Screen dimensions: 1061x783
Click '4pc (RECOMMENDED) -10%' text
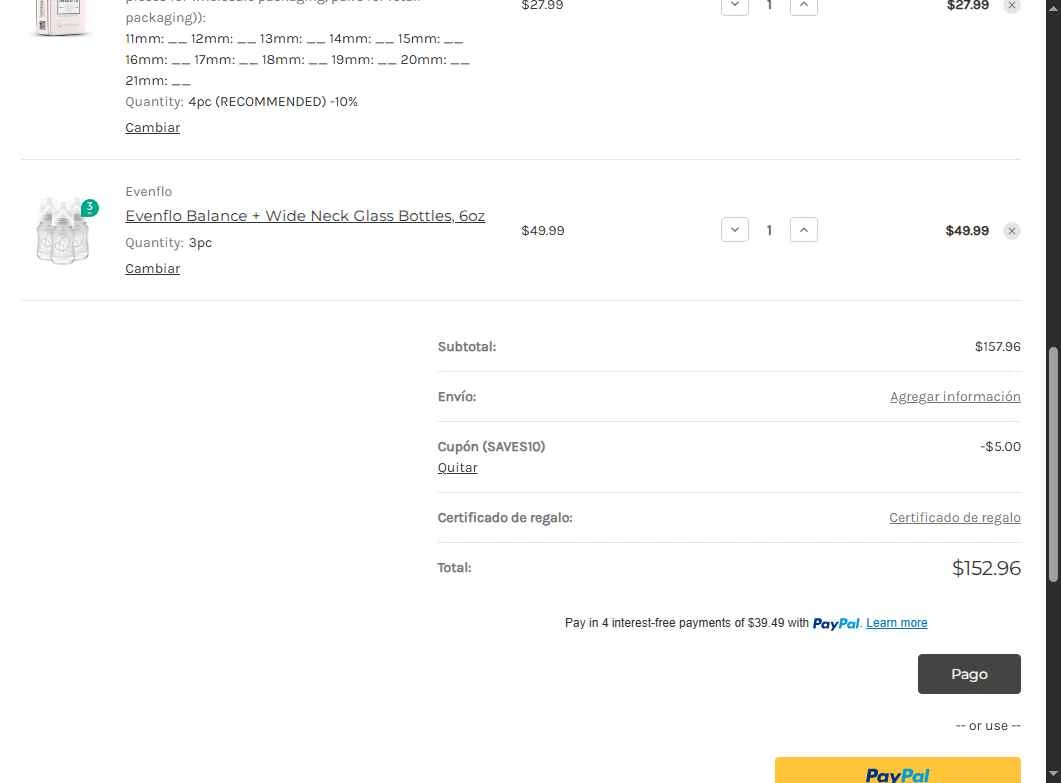click(273, 102)
